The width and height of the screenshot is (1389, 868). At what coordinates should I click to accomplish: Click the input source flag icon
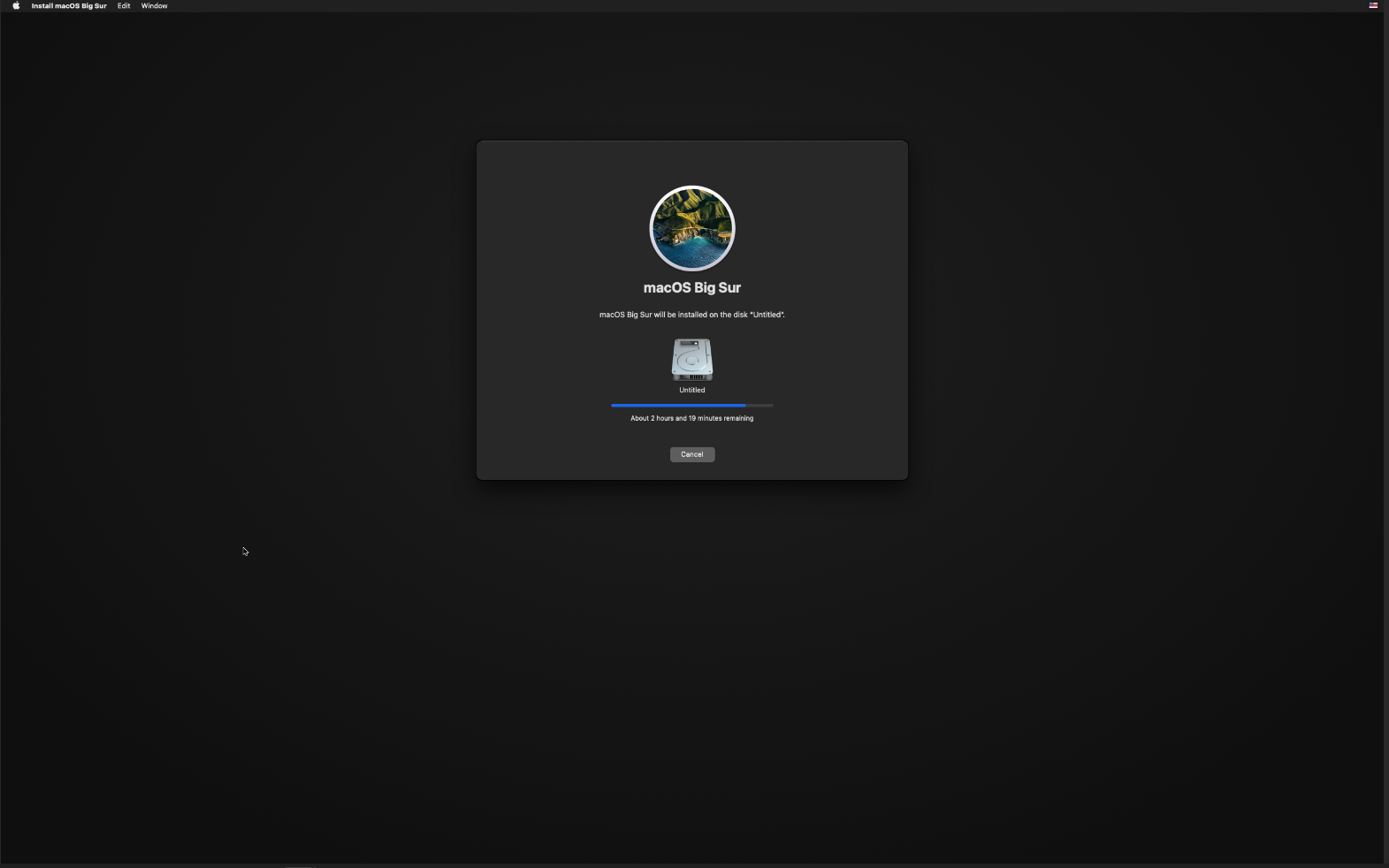click(x=1373, y=5)
